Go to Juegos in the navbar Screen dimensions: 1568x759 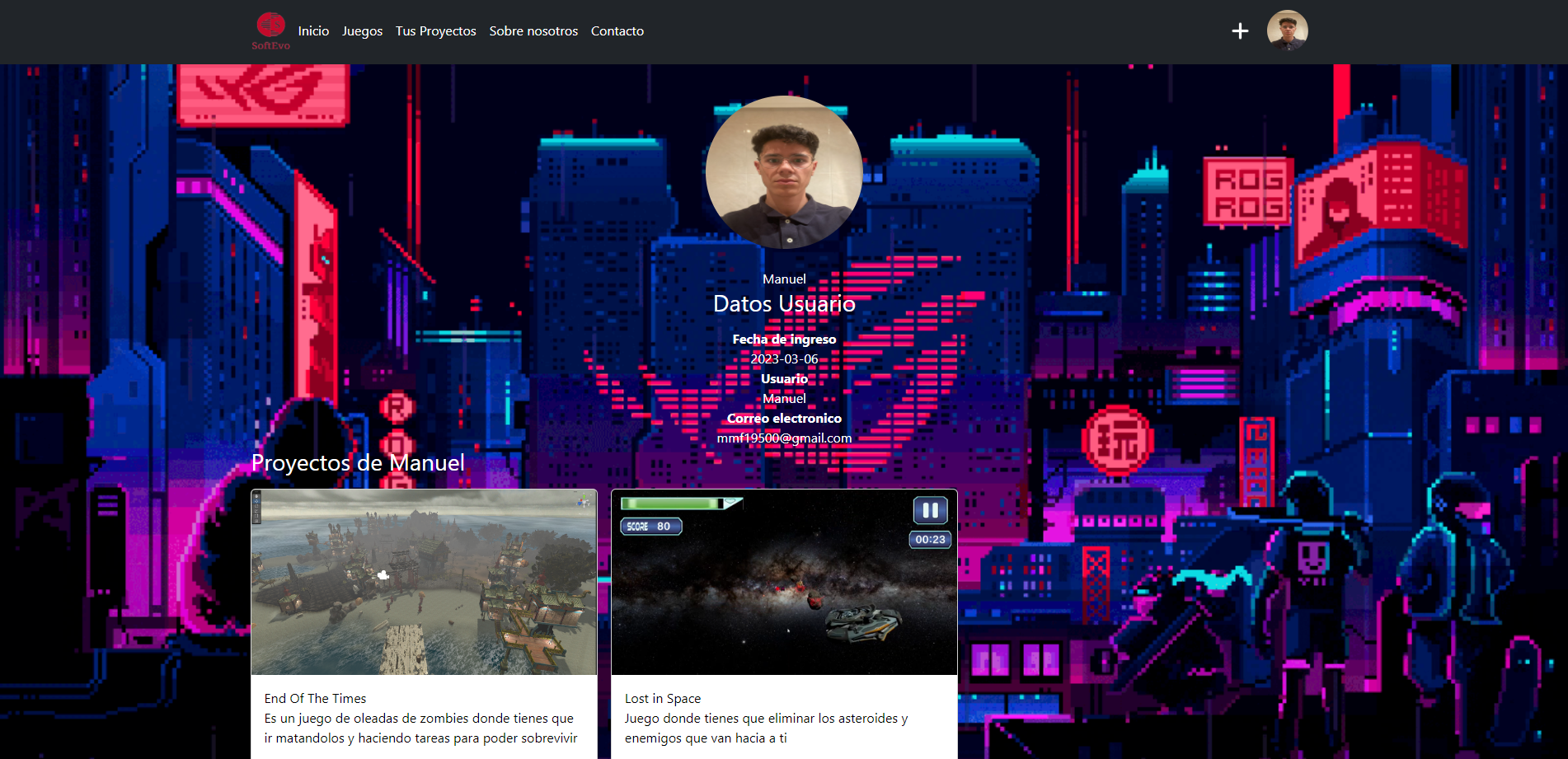[x=362, y=31]
